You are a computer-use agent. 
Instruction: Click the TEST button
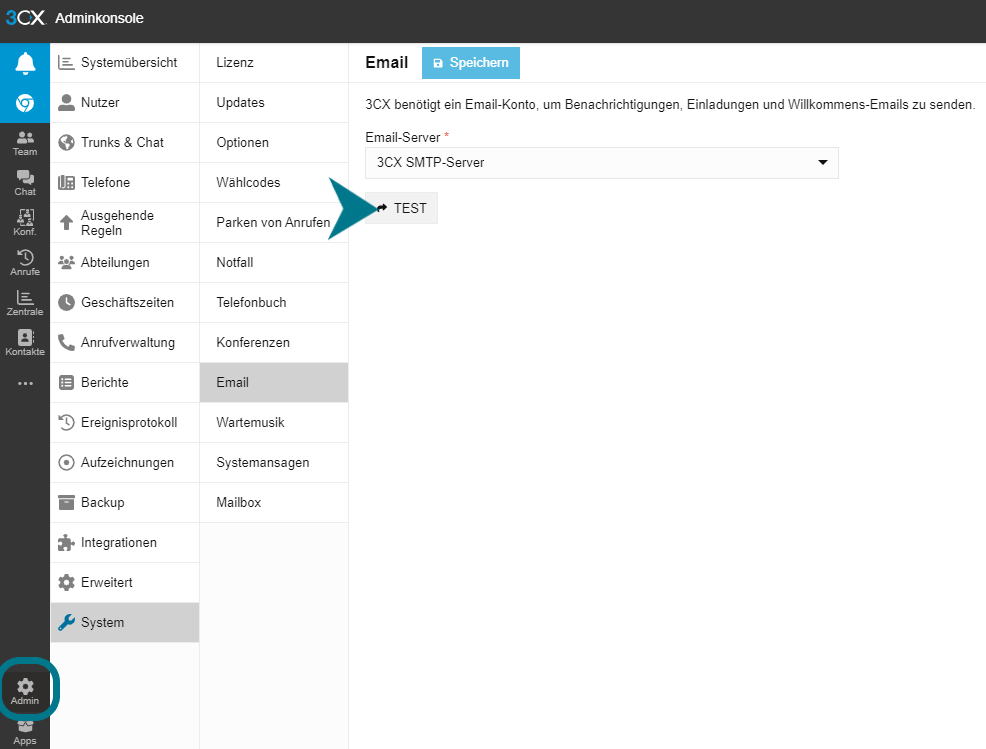[x=401, y=208]
